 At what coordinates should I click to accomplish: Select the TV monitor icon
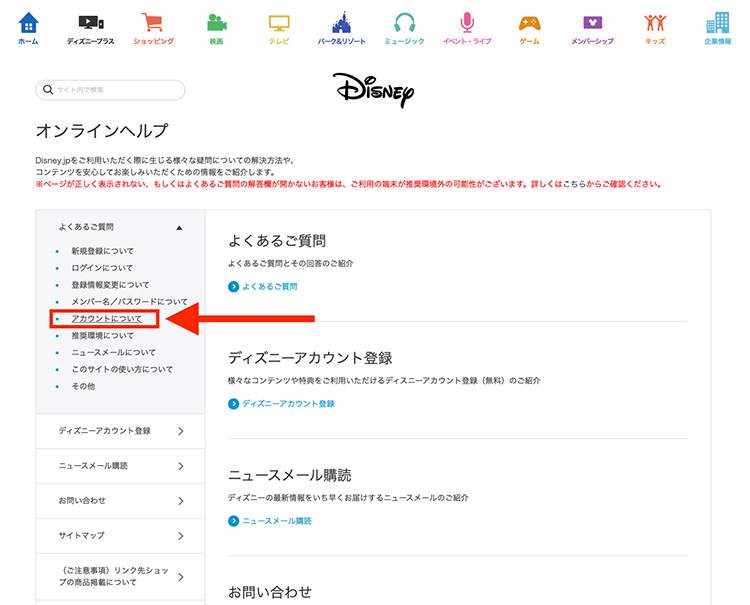click(278, 24)
